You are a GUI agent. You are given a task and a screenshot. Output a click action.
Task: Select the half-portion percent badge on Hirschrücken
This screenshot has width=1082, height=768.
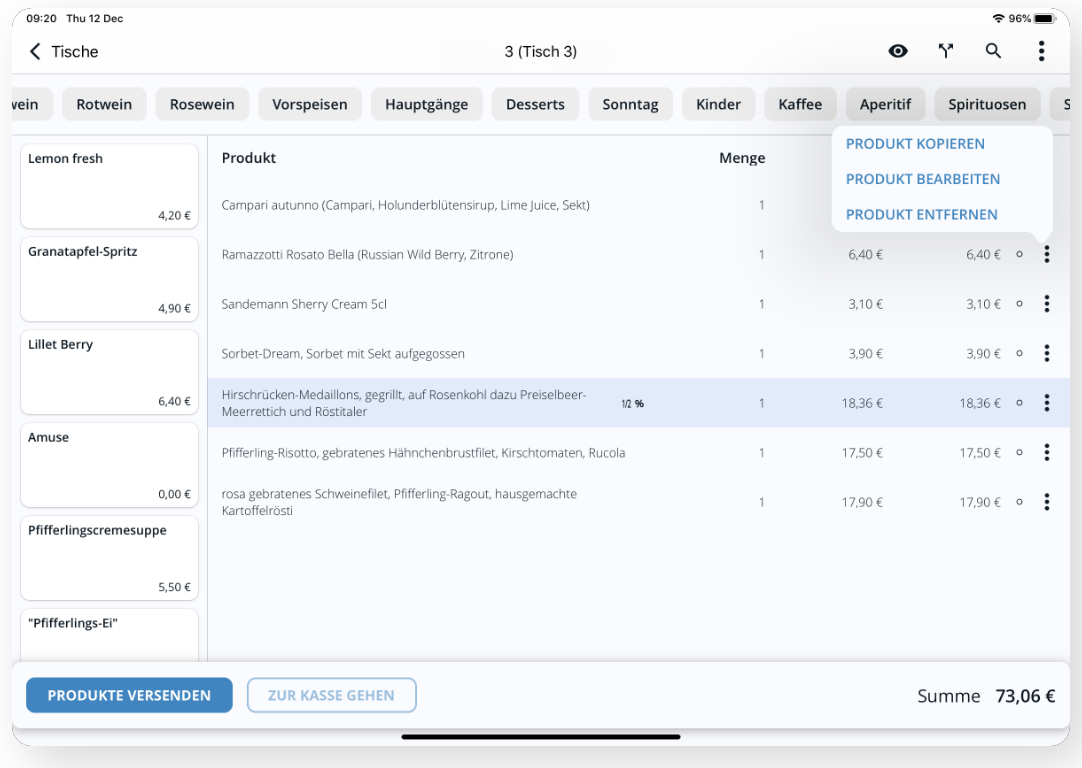click(632, 404)
